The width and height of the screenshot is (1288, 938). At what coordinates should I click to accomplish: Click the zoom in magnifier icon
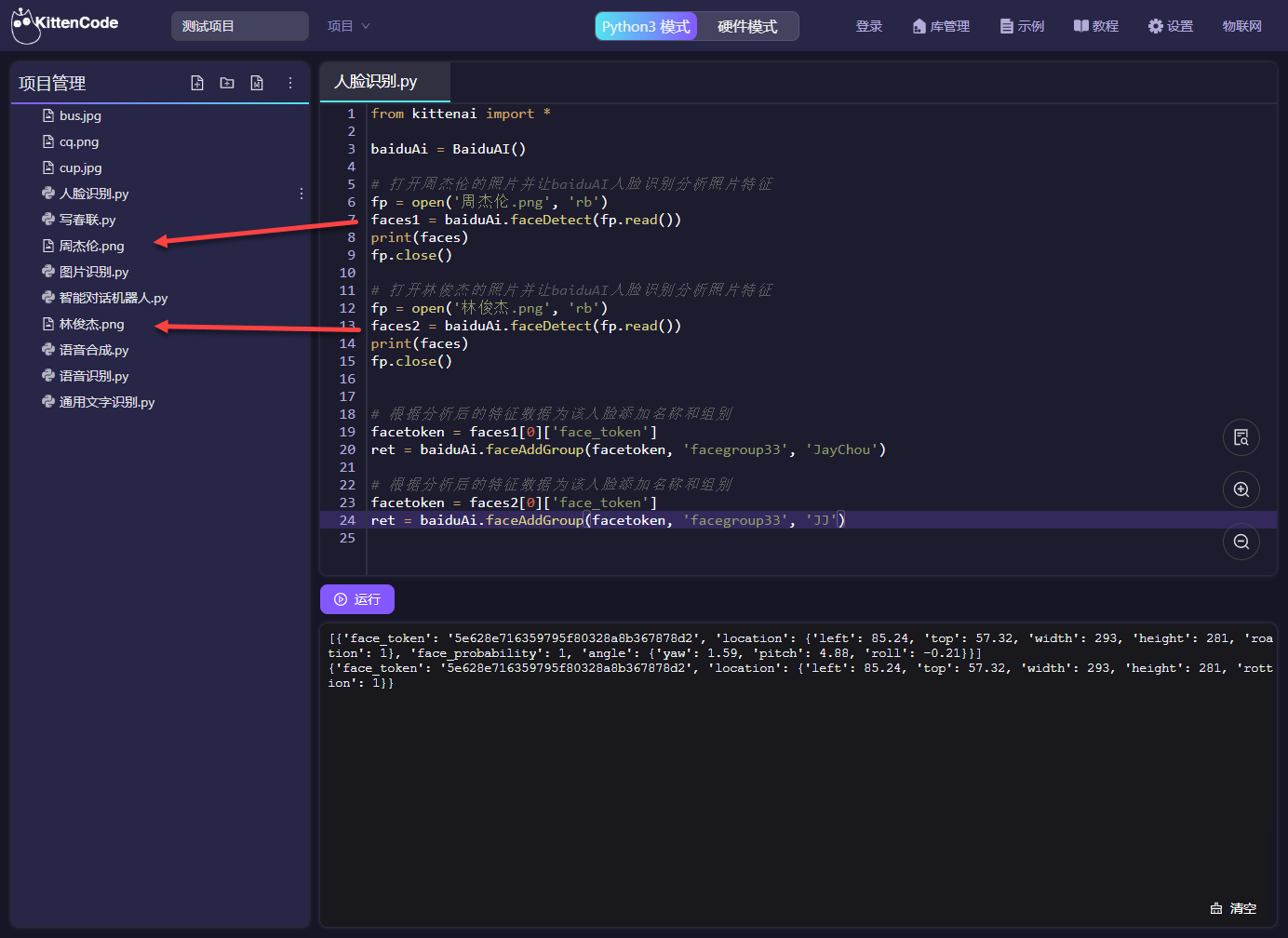1241,489
